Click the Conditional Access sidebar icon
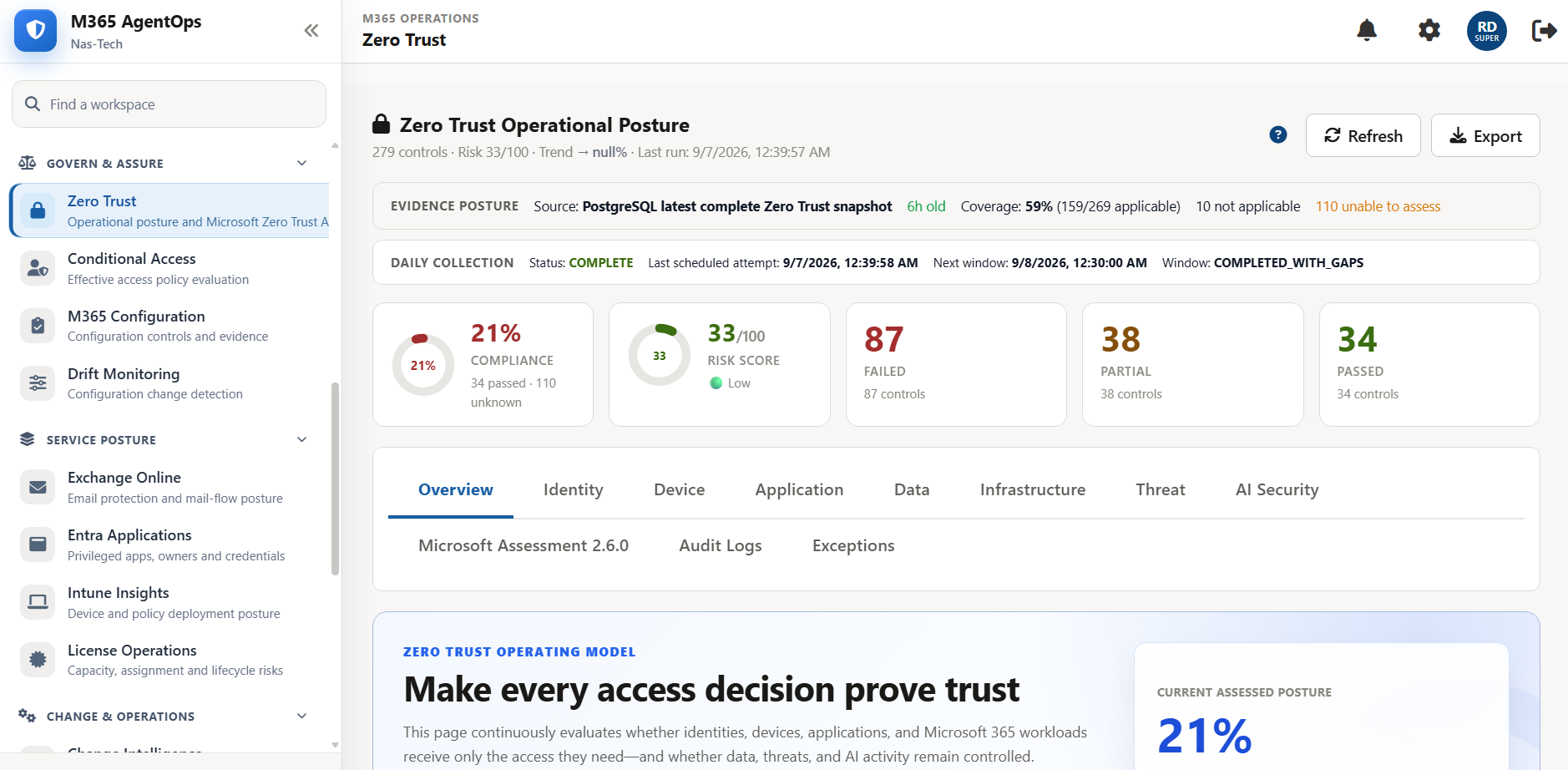This screenshot has height=770, width=1568. [x=38, y=268]
